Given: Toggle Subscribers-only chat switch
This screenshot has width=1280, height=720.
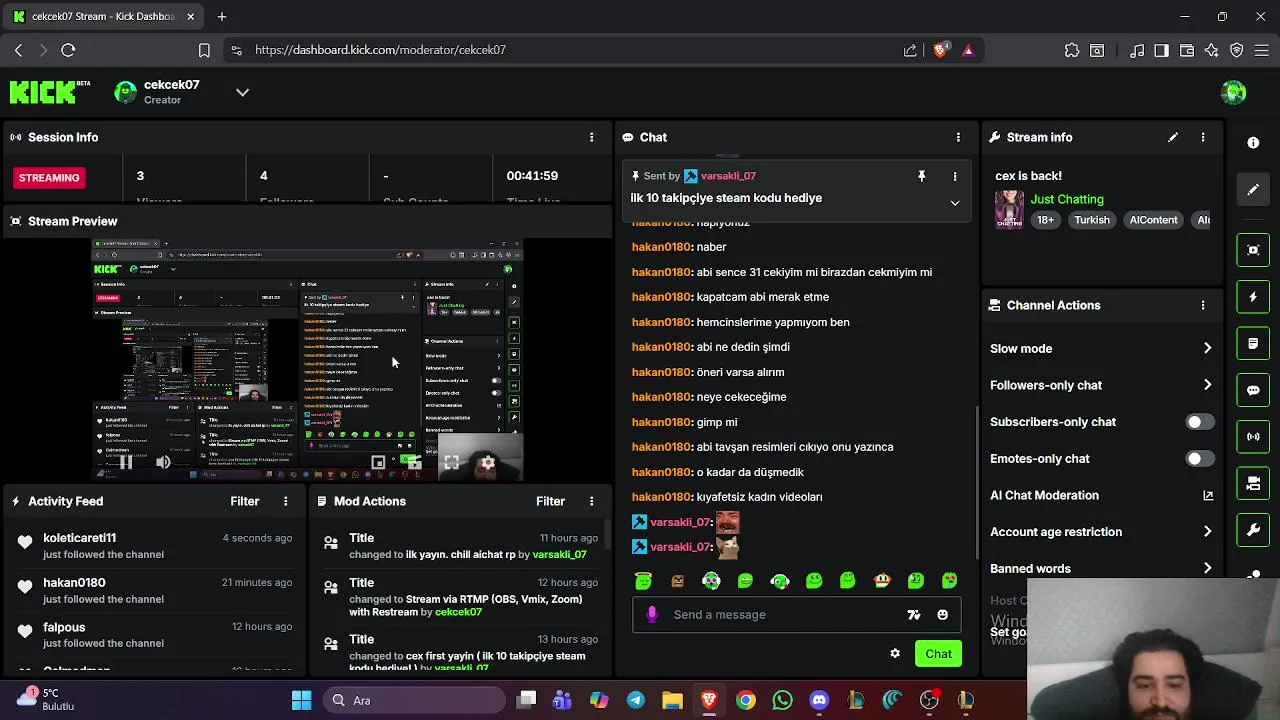Looking at the screenshot, I should (x=1200, y=422).
